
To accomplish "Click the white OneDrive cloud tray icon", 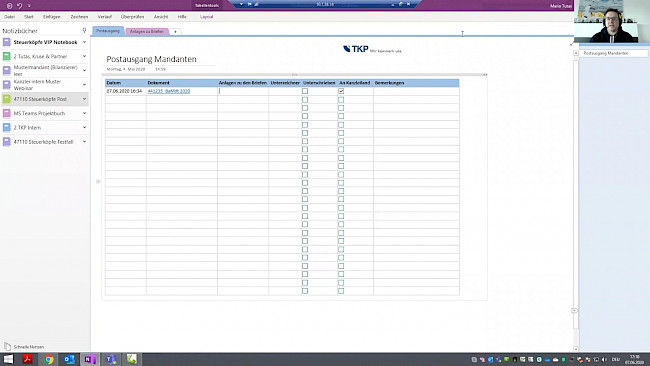I will (x=555, y=359).
